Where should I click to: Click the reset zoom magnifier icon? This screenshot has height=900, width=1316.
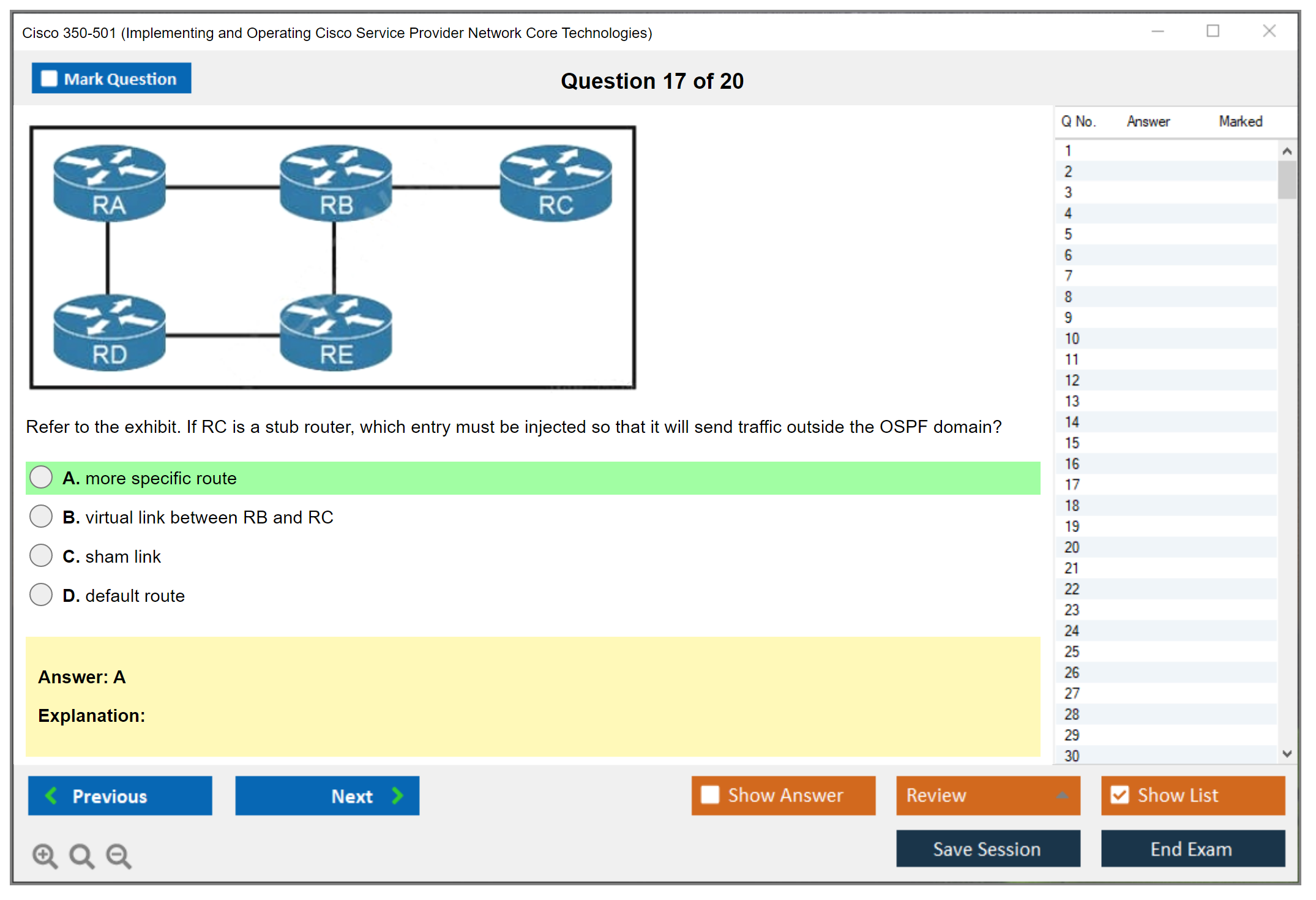(81, 855)
